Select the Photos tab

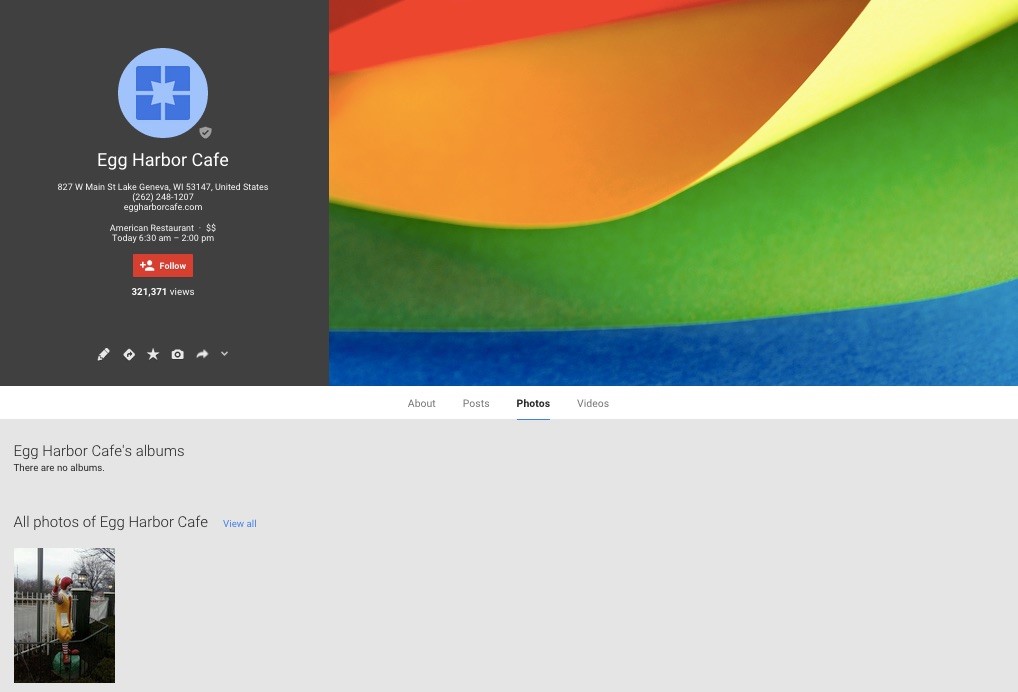(x=533, y=403)
